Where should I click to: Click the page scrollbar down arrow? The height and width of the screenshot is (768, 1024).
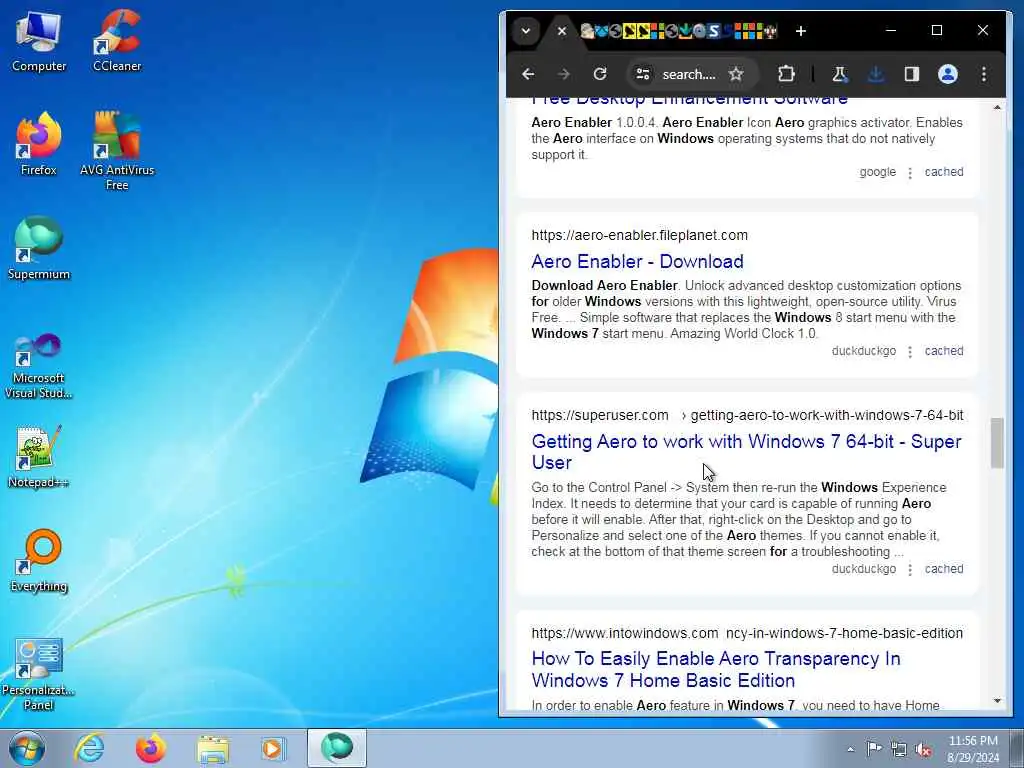(997, 701)
